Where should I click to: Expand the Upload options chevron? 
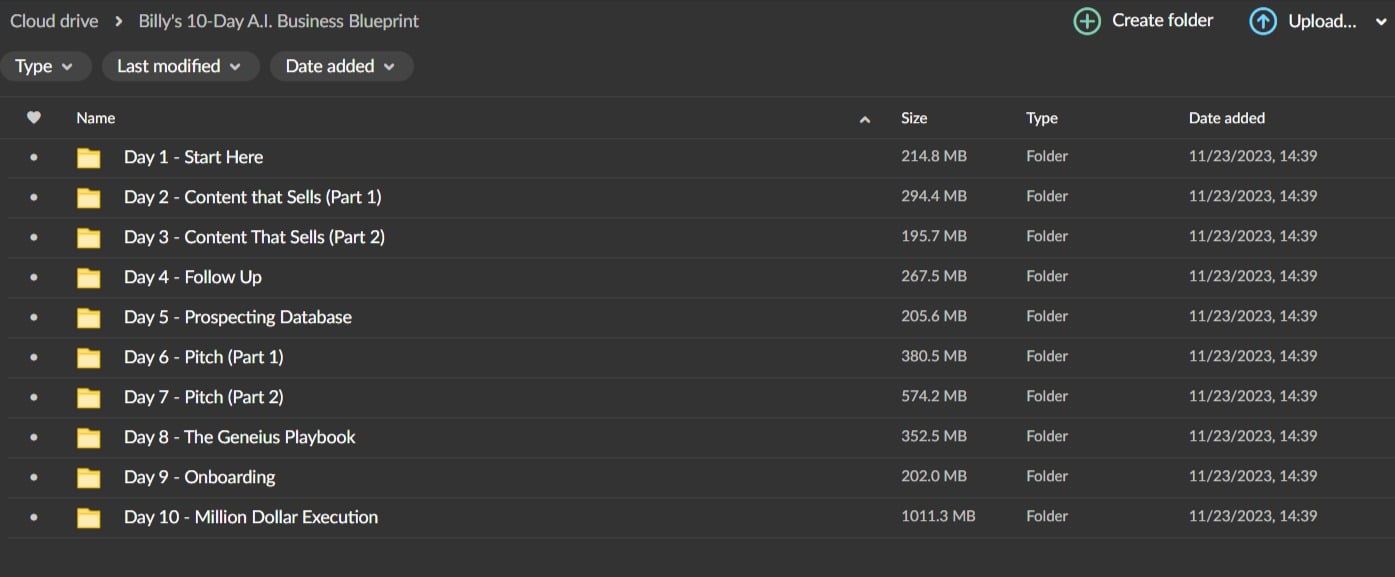coord(1377,22)
